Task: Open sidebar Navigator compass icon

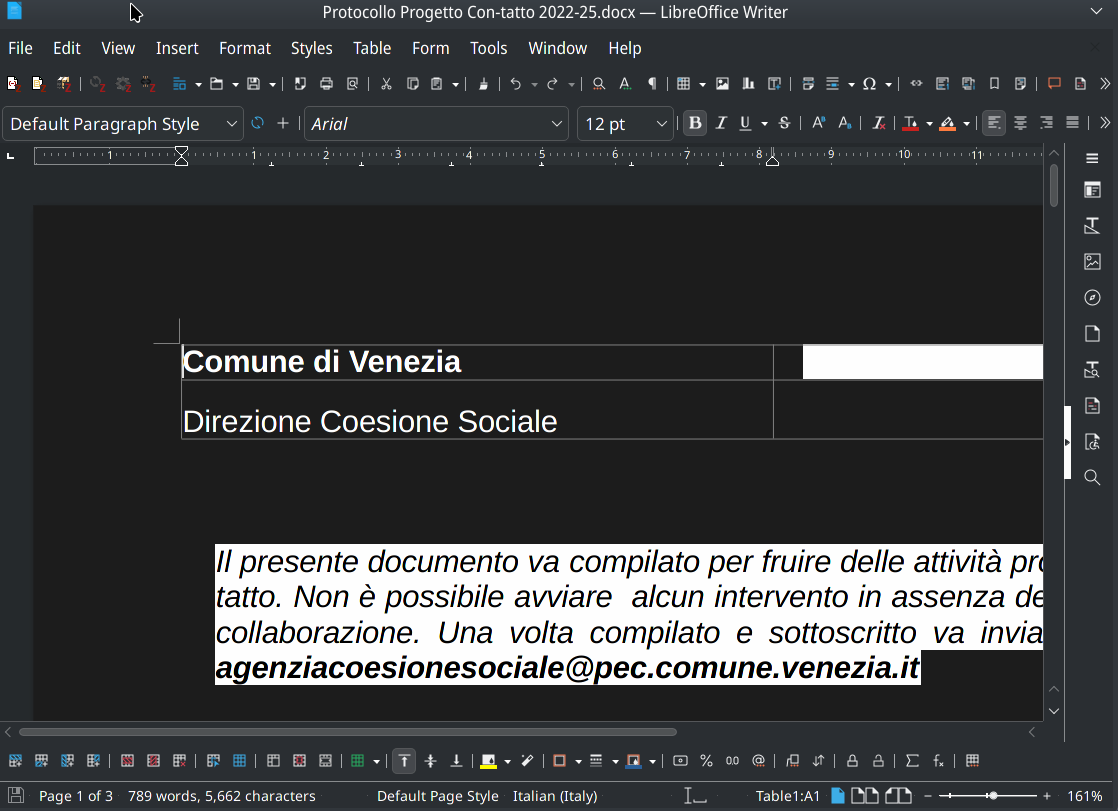Action: (1092, 297)
